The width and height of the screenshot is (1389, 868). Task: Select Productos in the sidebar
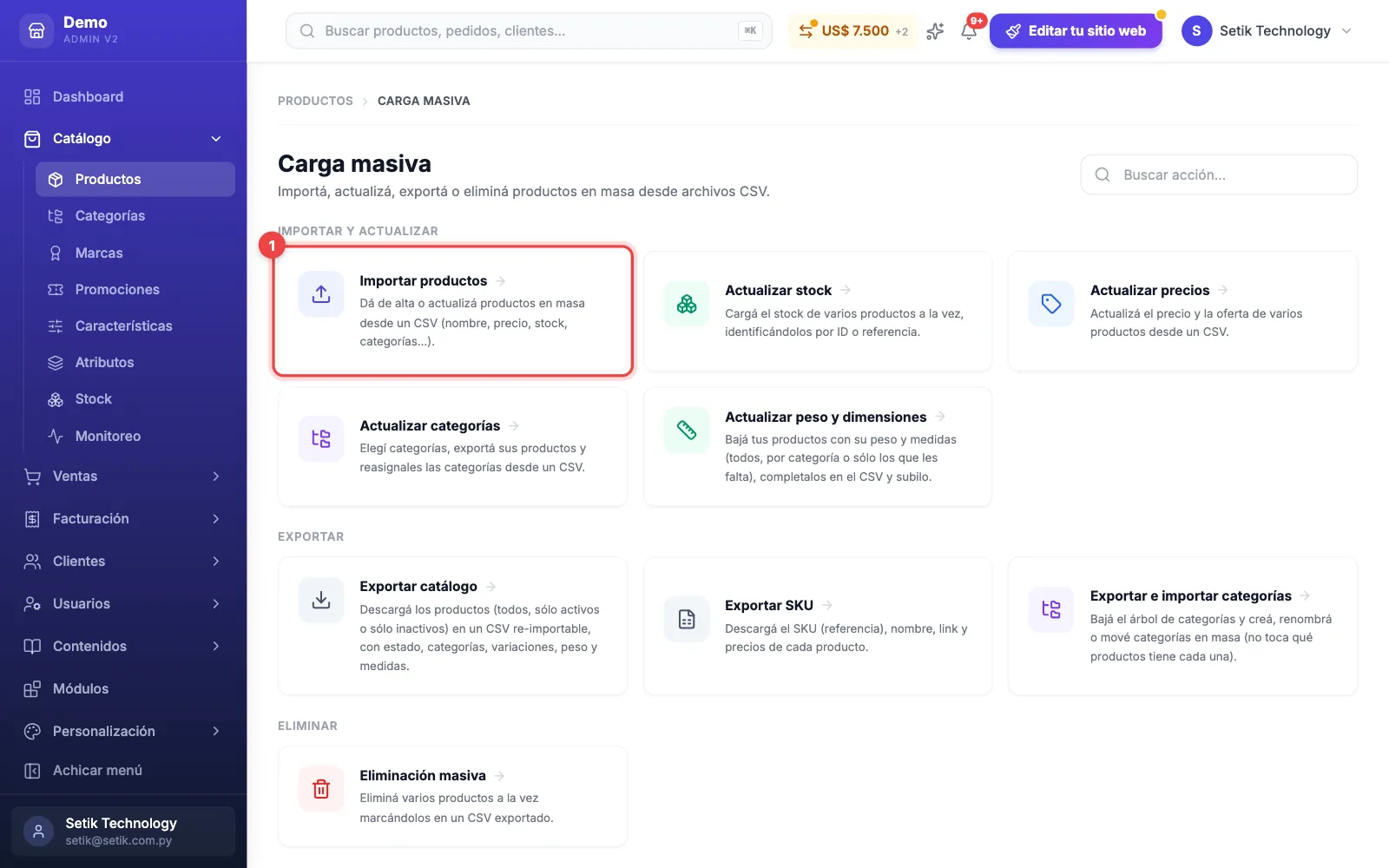135,180
